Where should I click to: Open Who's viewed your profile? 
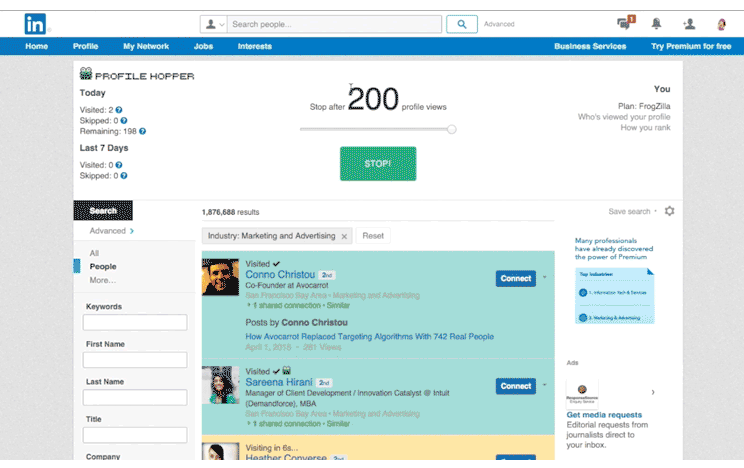point(624,117)
